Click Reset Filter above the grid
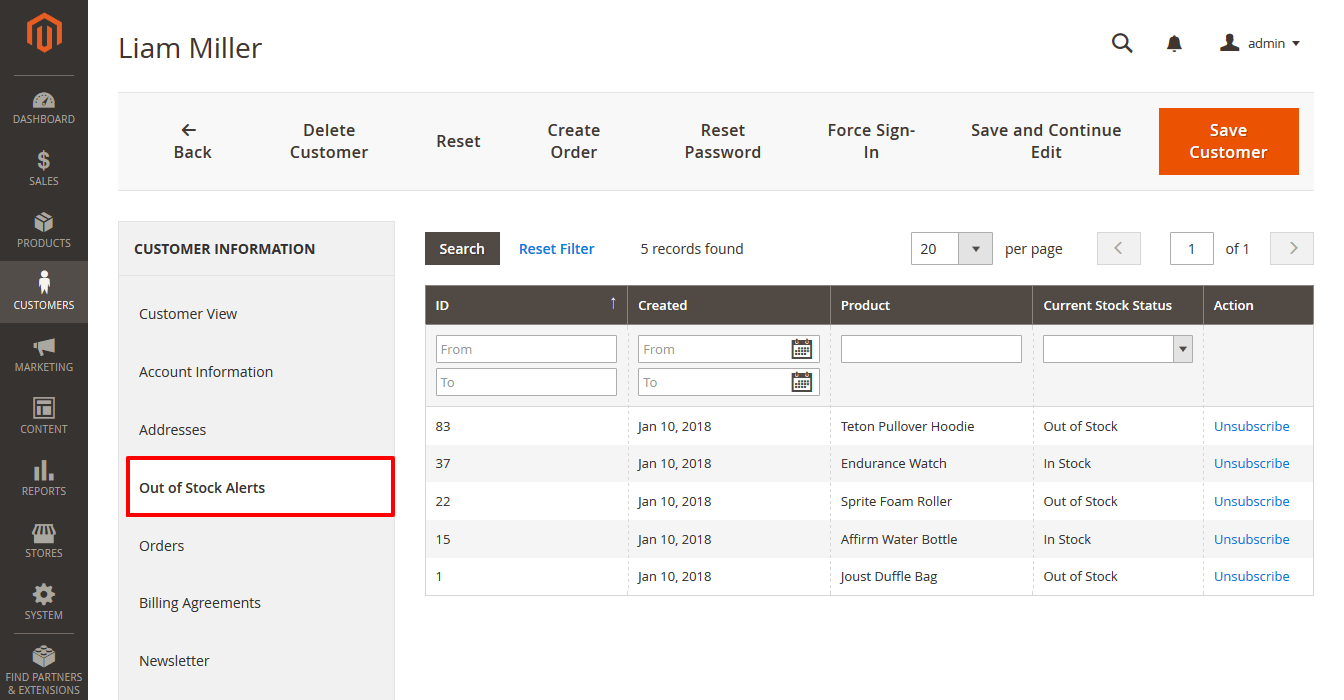Viewport: 1344px width, 700px height. (x=556, y=248)
